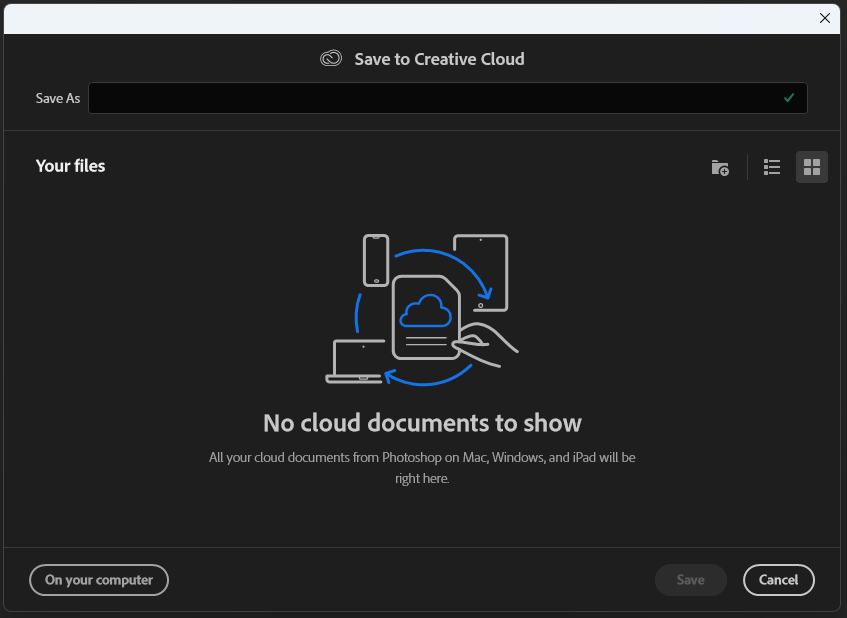Click the Creative Cloud logo icon
This screenshot has width=847, height=618.
click(331, 58)
